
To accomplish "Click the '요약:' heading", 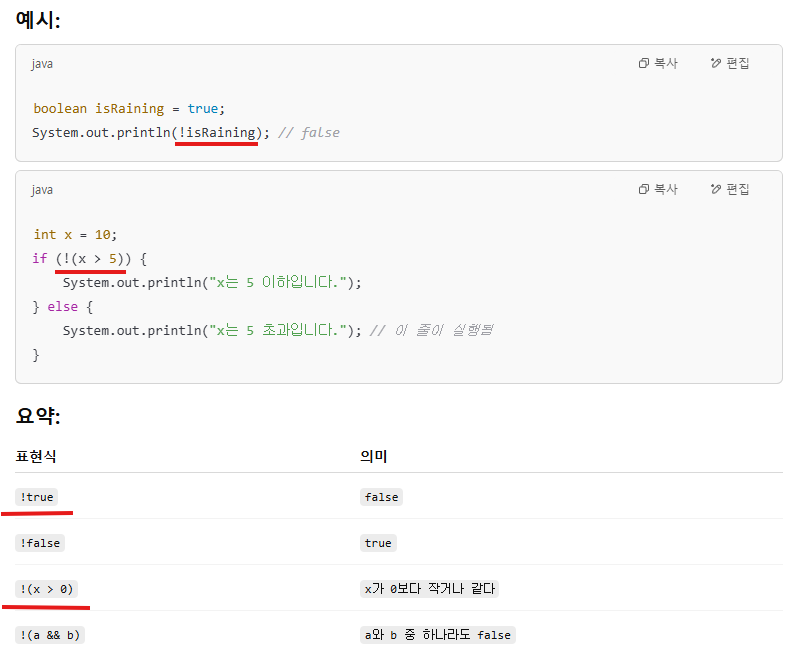I will click(38, 416).
